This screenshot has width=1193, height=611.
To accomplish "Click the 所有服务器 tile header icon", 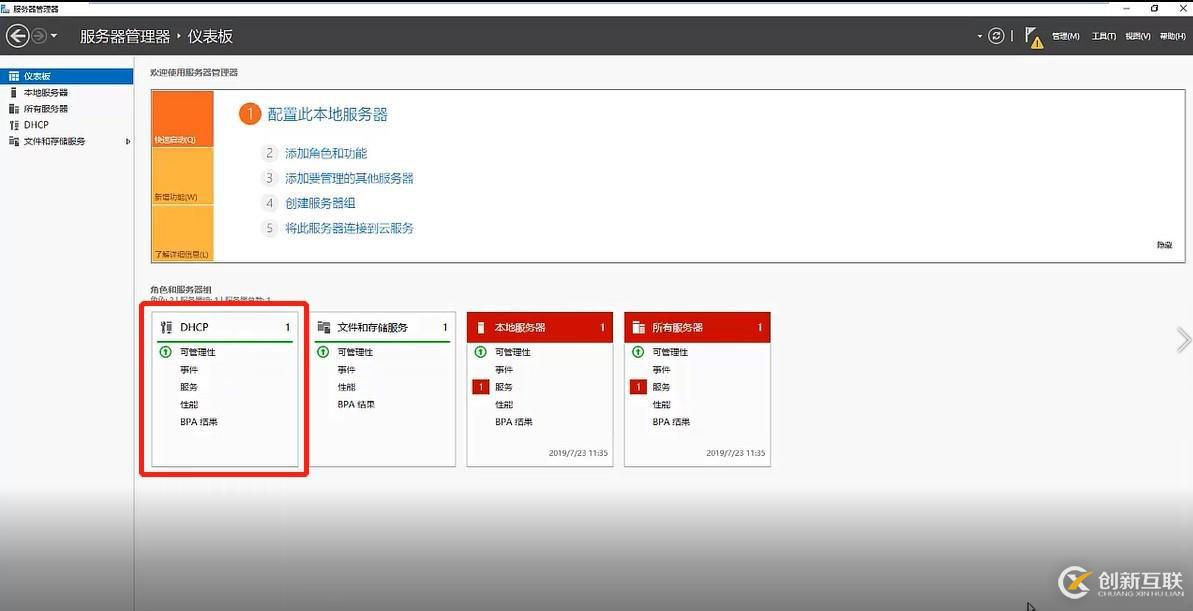I will 638,327.
